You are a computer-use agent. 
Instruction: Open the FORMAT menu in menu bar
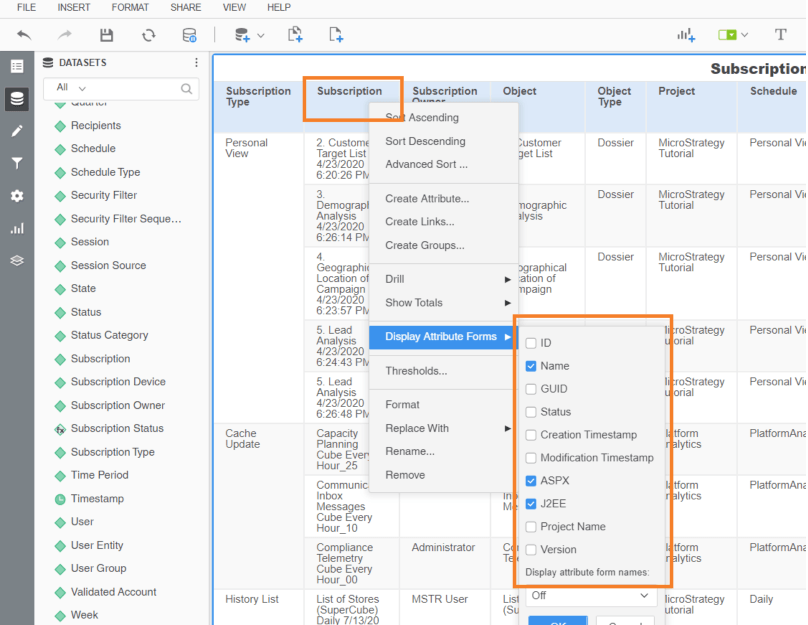(130, 7)
